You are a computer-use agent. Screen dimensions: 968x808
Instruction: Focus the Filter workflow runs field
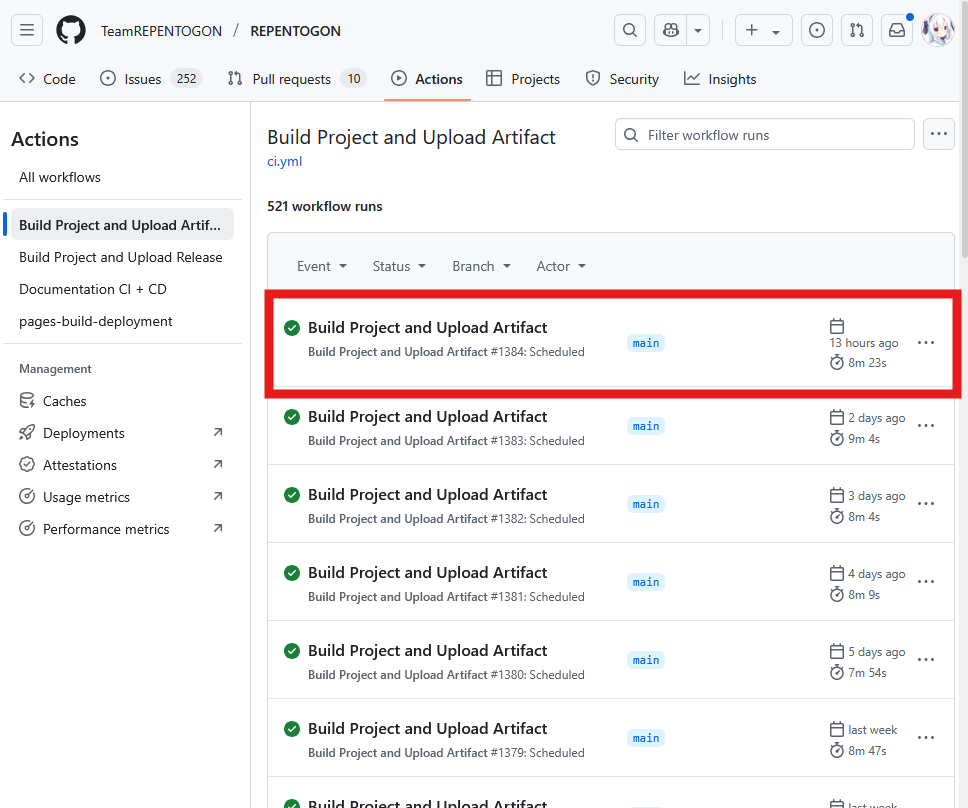click(x=764, y=135)
